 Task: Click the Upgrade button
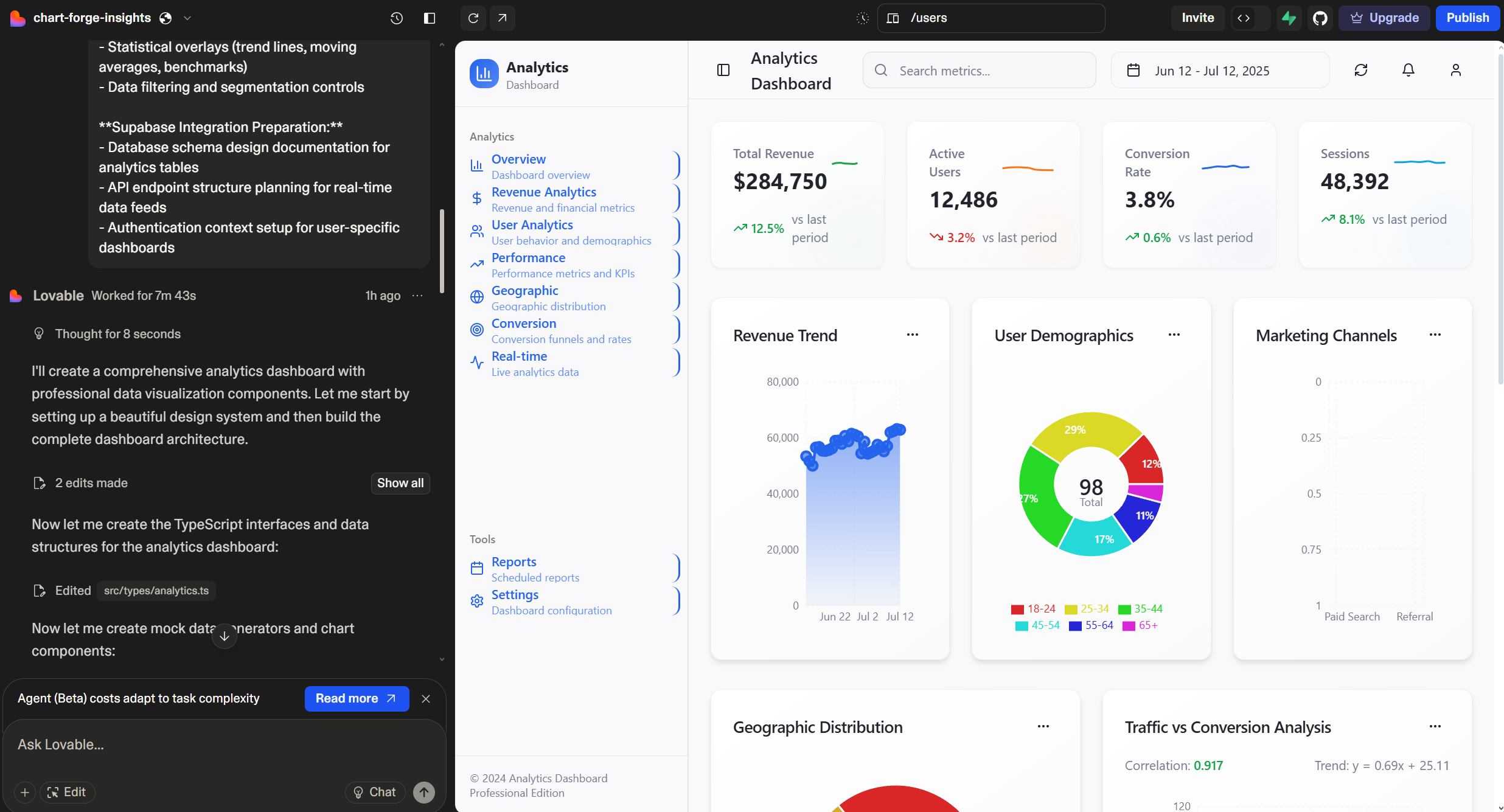tap(1384, 18)
